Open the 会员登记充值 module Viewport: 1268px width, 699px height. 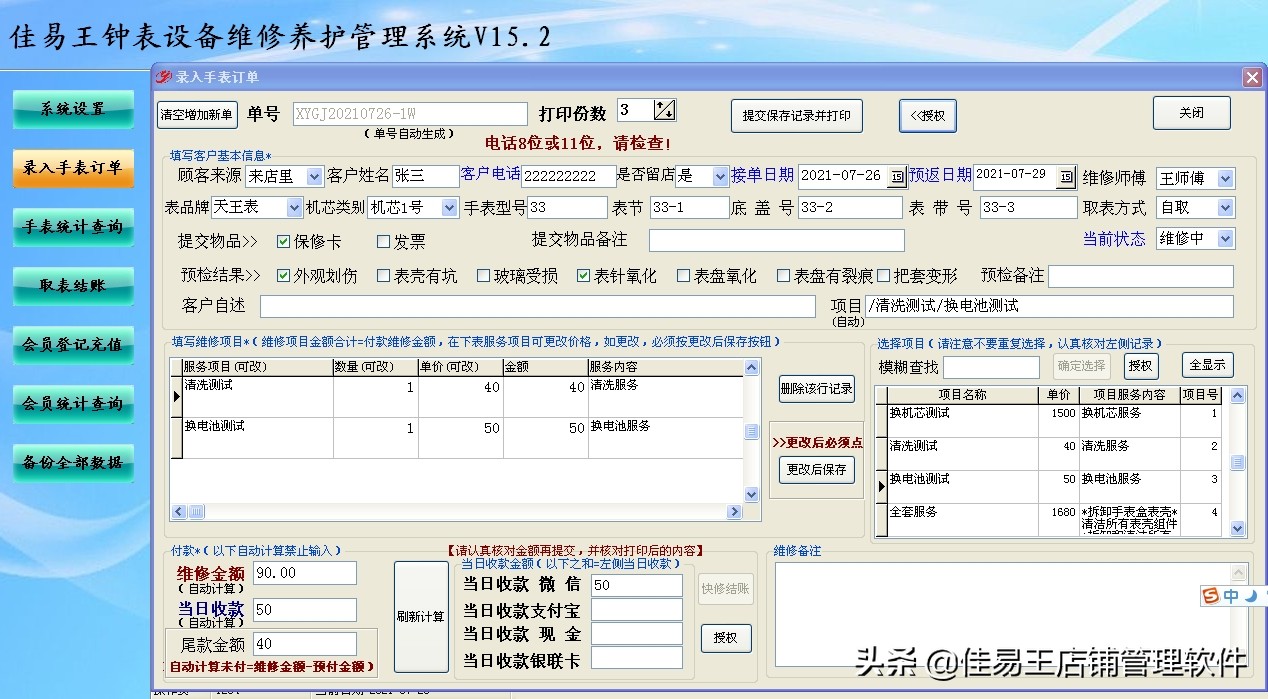click(x=73, y=345)
